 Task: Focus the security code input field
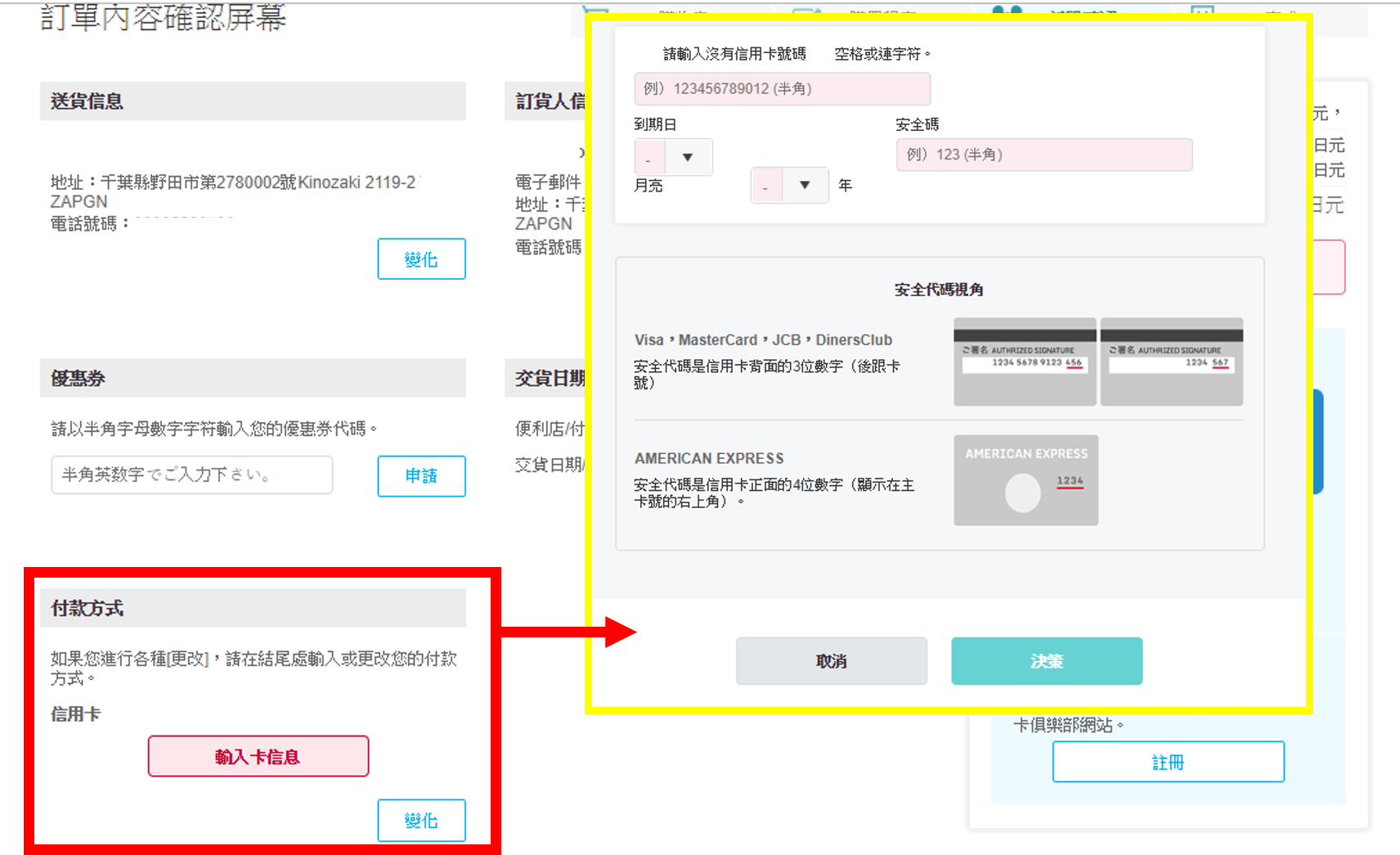(1043, 155)
